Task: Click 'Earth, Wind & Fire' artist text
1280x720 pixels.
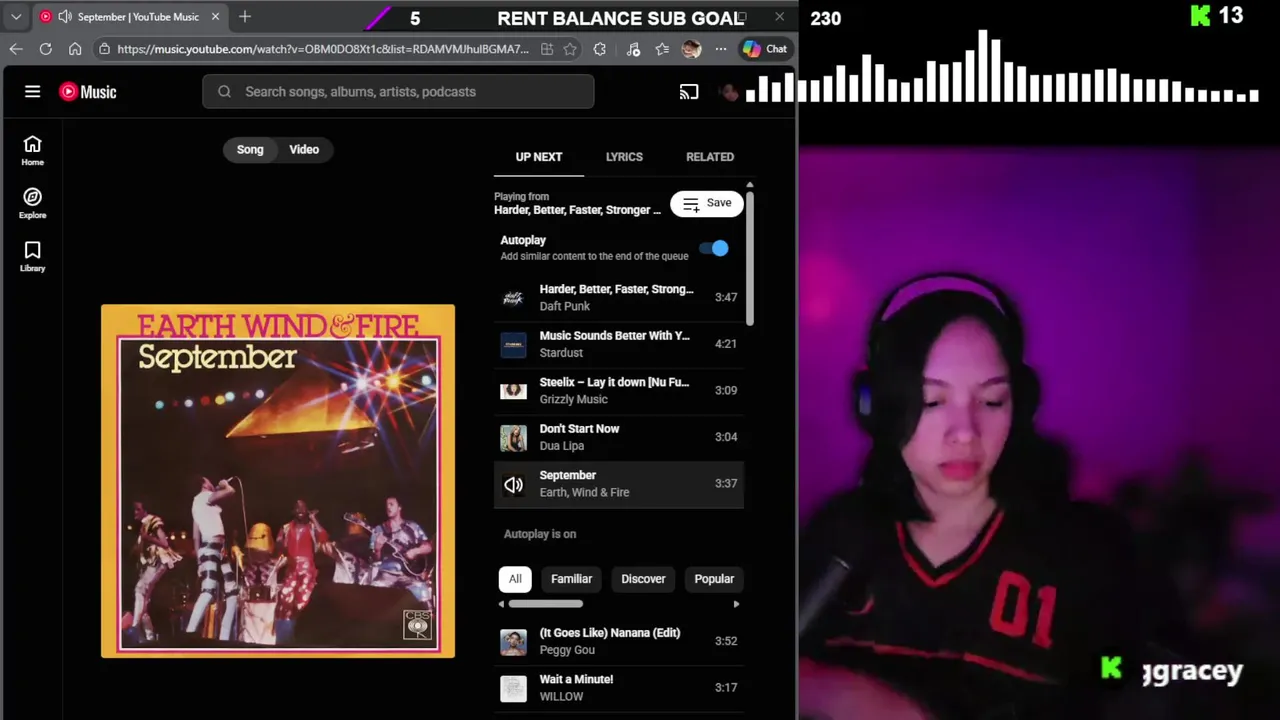Action: click(x=584, y=492)
